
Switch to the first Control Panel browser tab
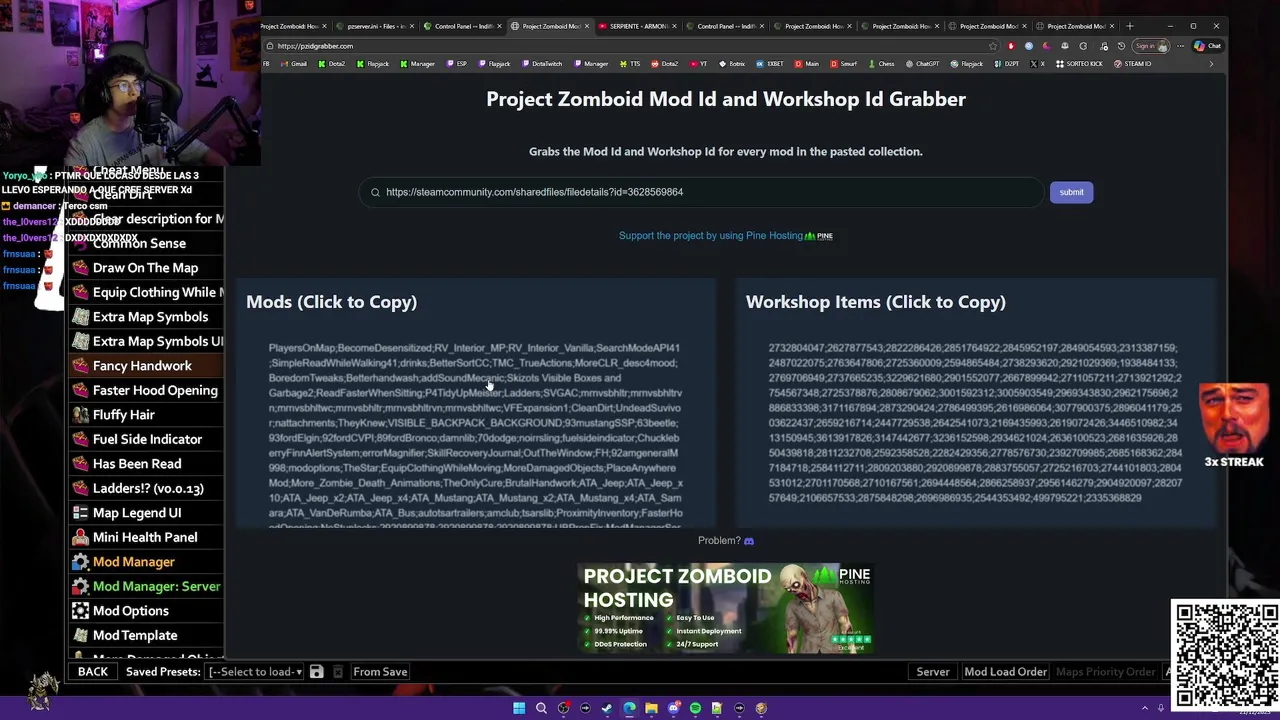click(x=463, y=26)
